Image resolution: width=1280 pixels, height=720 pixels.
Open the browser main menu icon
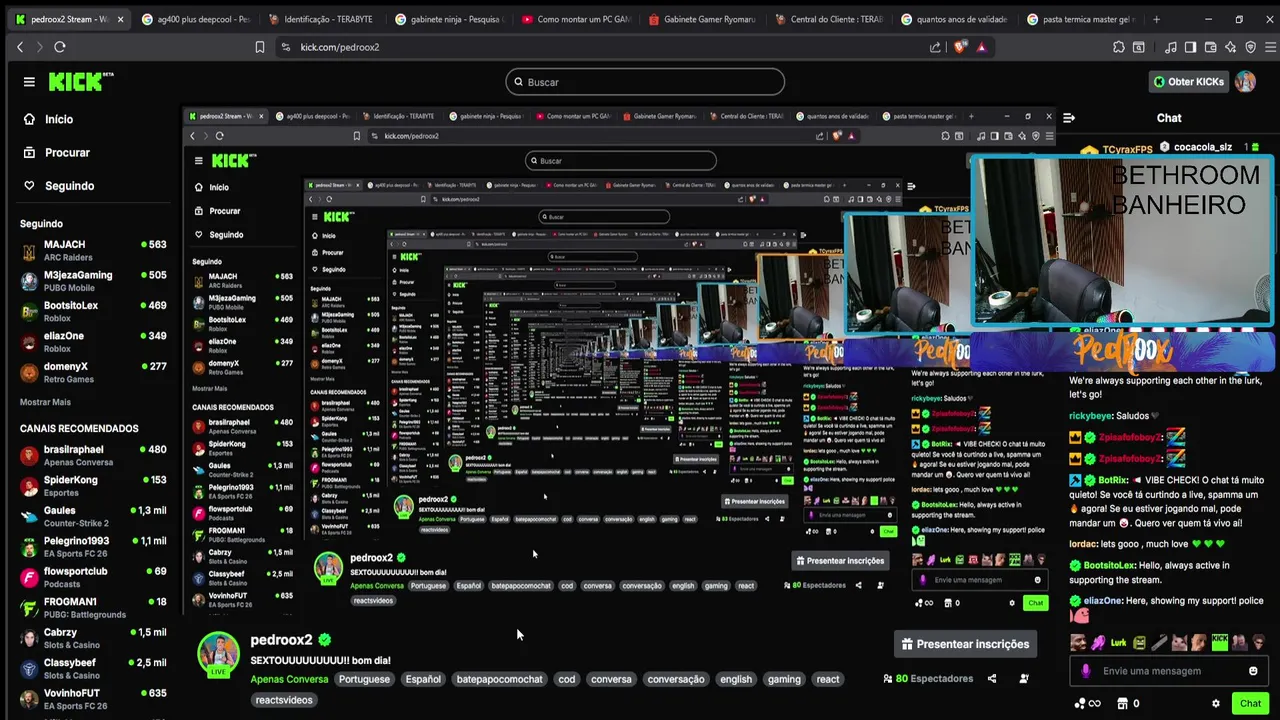[1268, 47]
